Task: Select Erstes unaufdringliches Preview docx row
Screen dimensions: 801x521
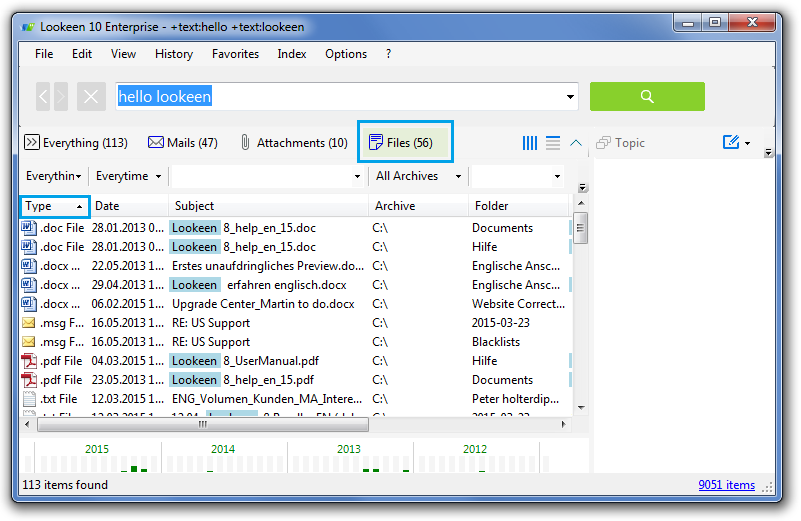Action: coord(296,266)
